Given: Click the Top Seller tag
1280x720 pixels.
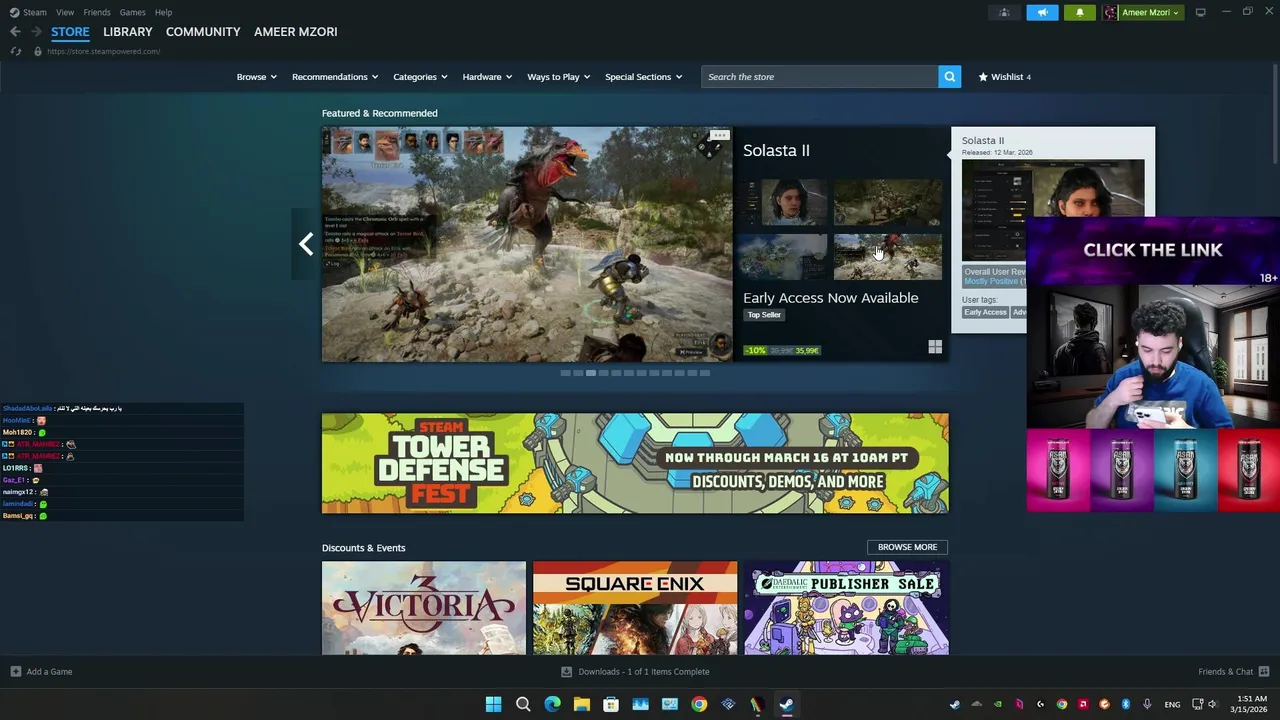Looking at the screenshot, I should [764, 315].
